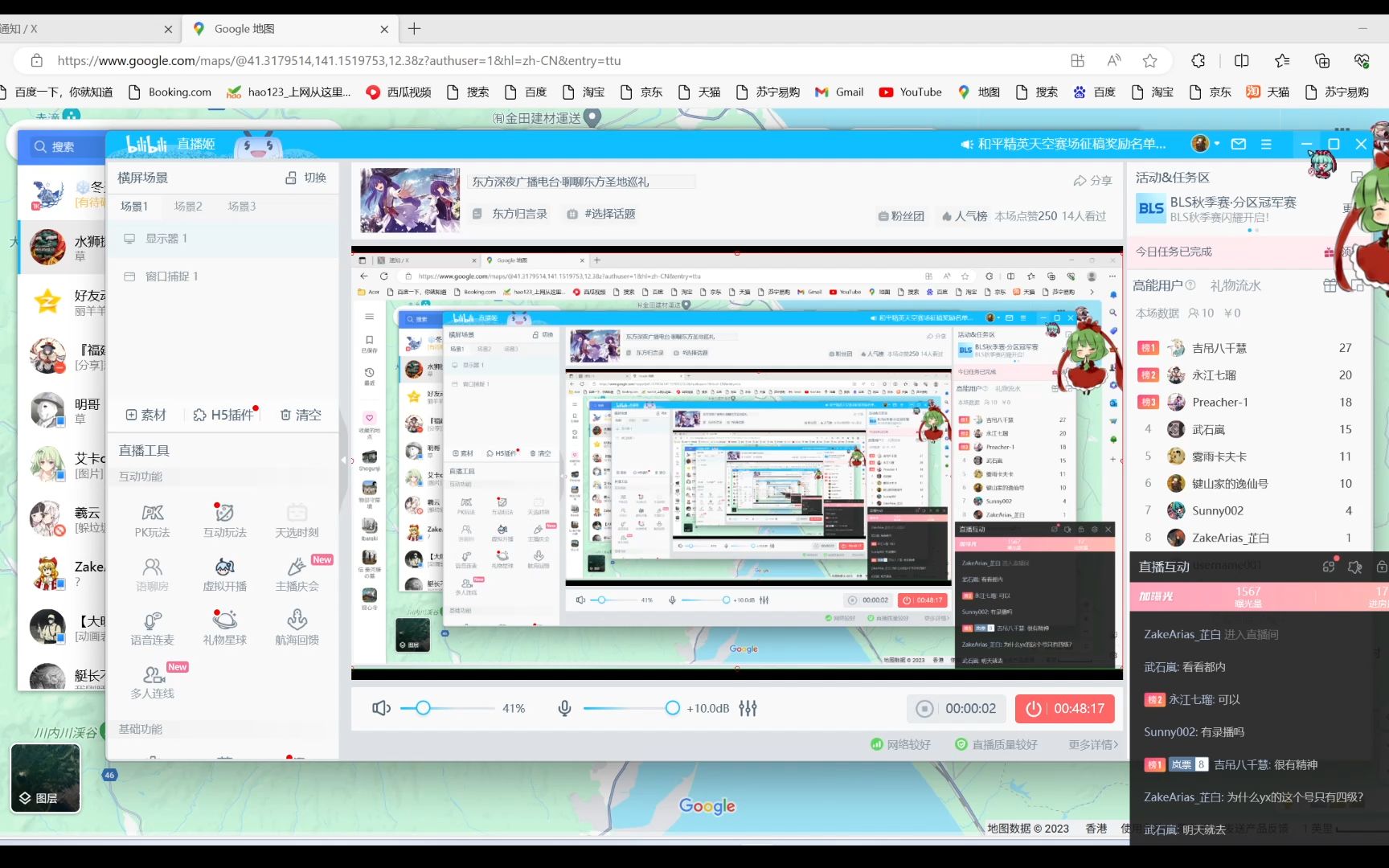Open the 多人连线 tool
This screenshot has width=1389, height=868.
coord(152,682)
